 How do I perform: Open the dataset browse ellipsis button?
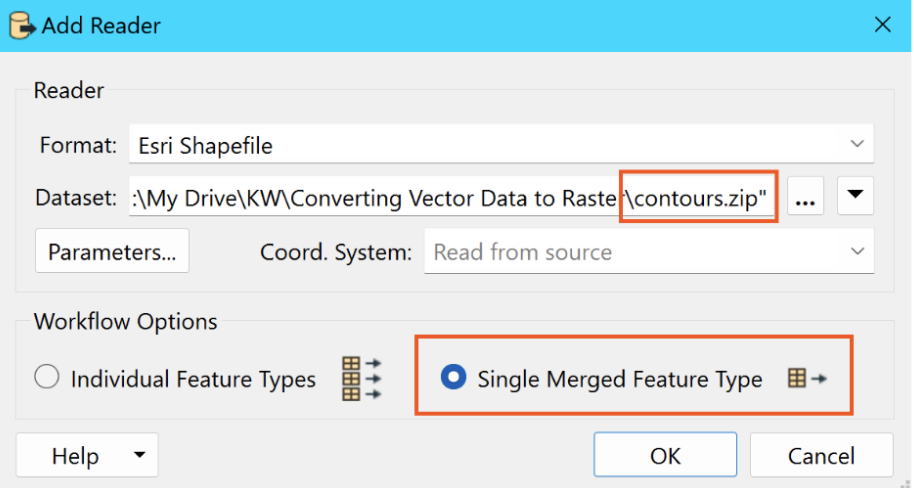tap(805, 197)
